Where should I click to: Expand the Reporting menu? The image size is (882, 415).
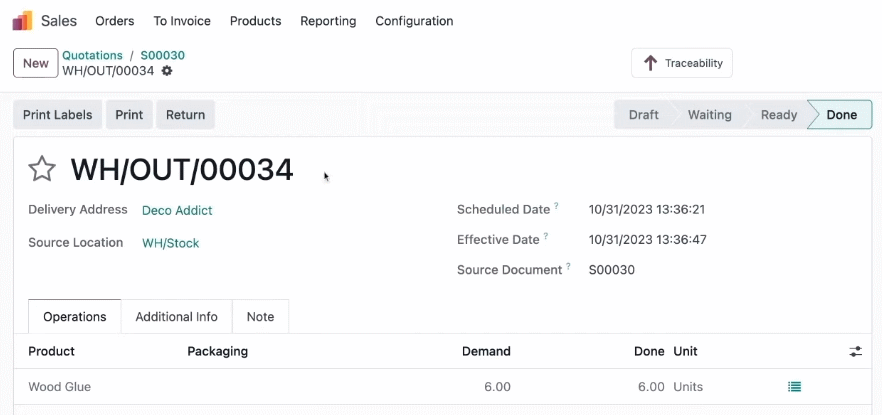(328, 21)
